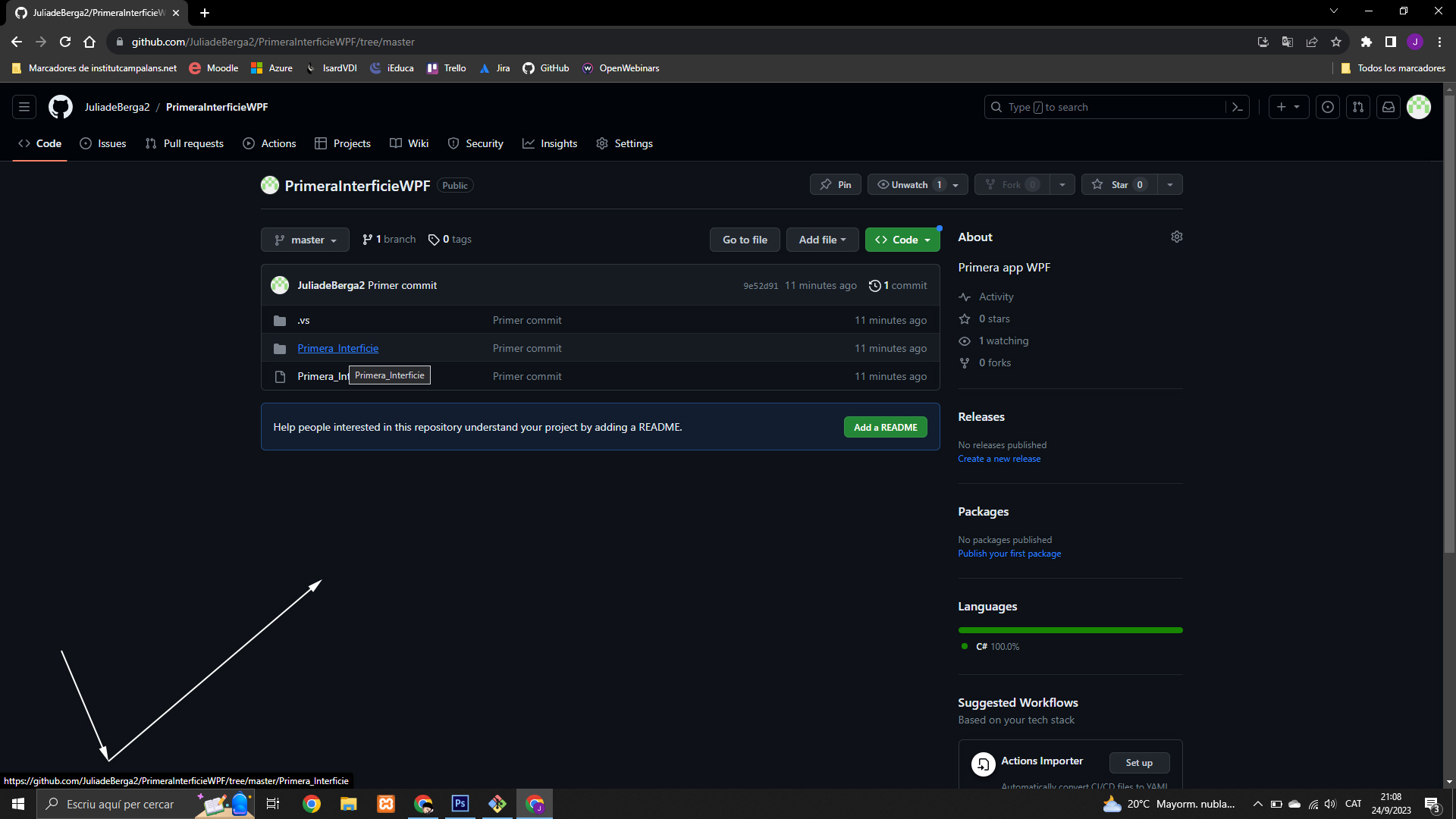Viewport: 1456px width, 819px height.
Task: Open Photoshop from the taskbar
Action: tap(460, 804)
